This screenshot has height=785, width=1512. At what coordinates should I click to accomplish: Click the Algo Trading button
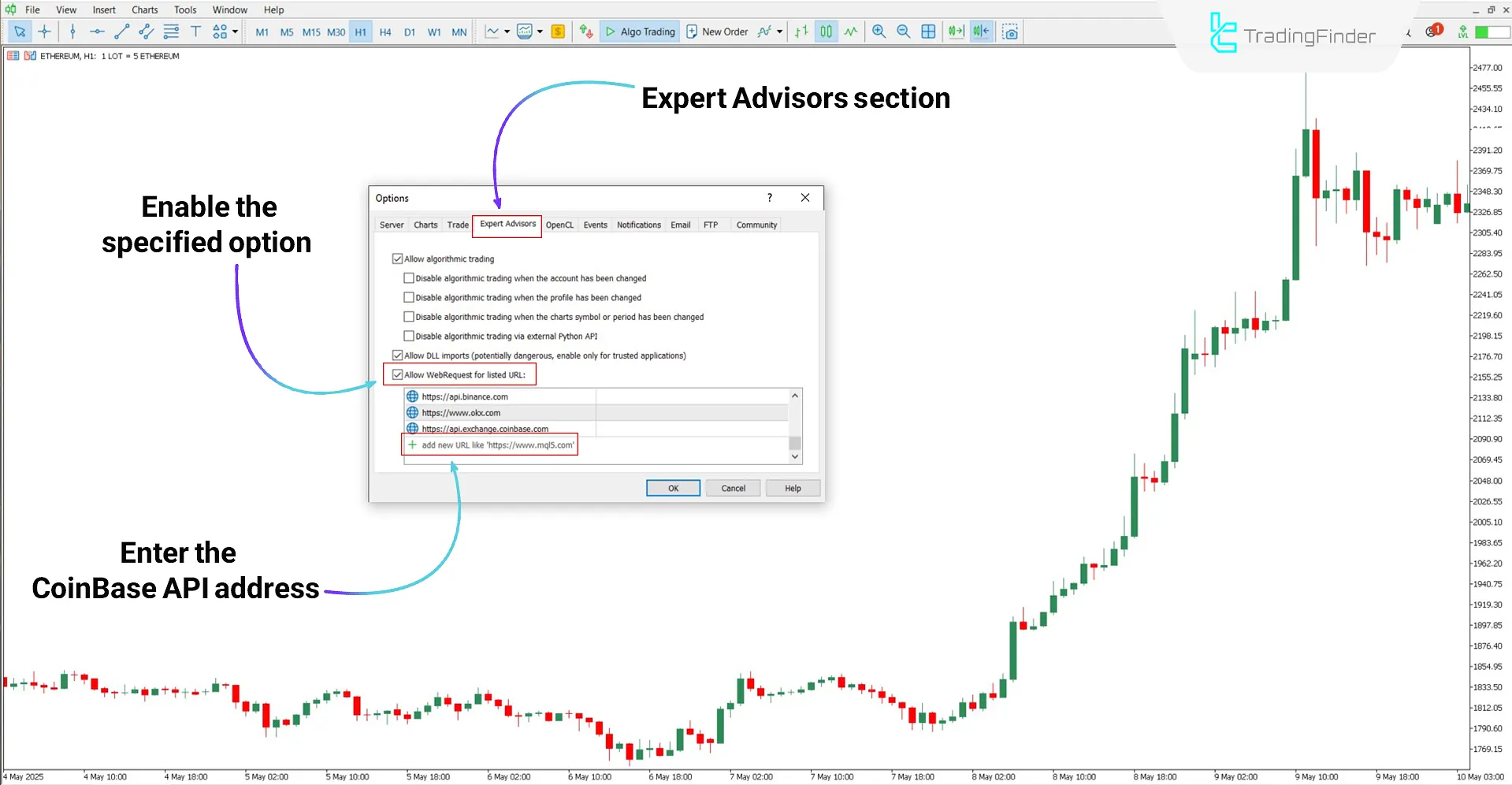point(639,32)
